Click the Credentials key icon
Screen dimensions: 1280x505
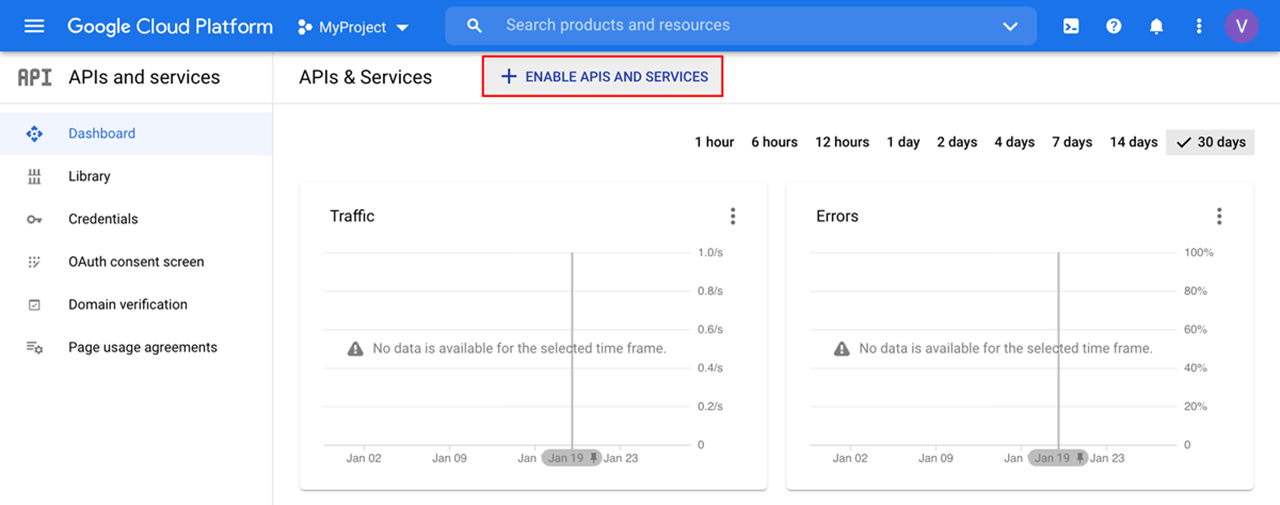tap(34, 219)
